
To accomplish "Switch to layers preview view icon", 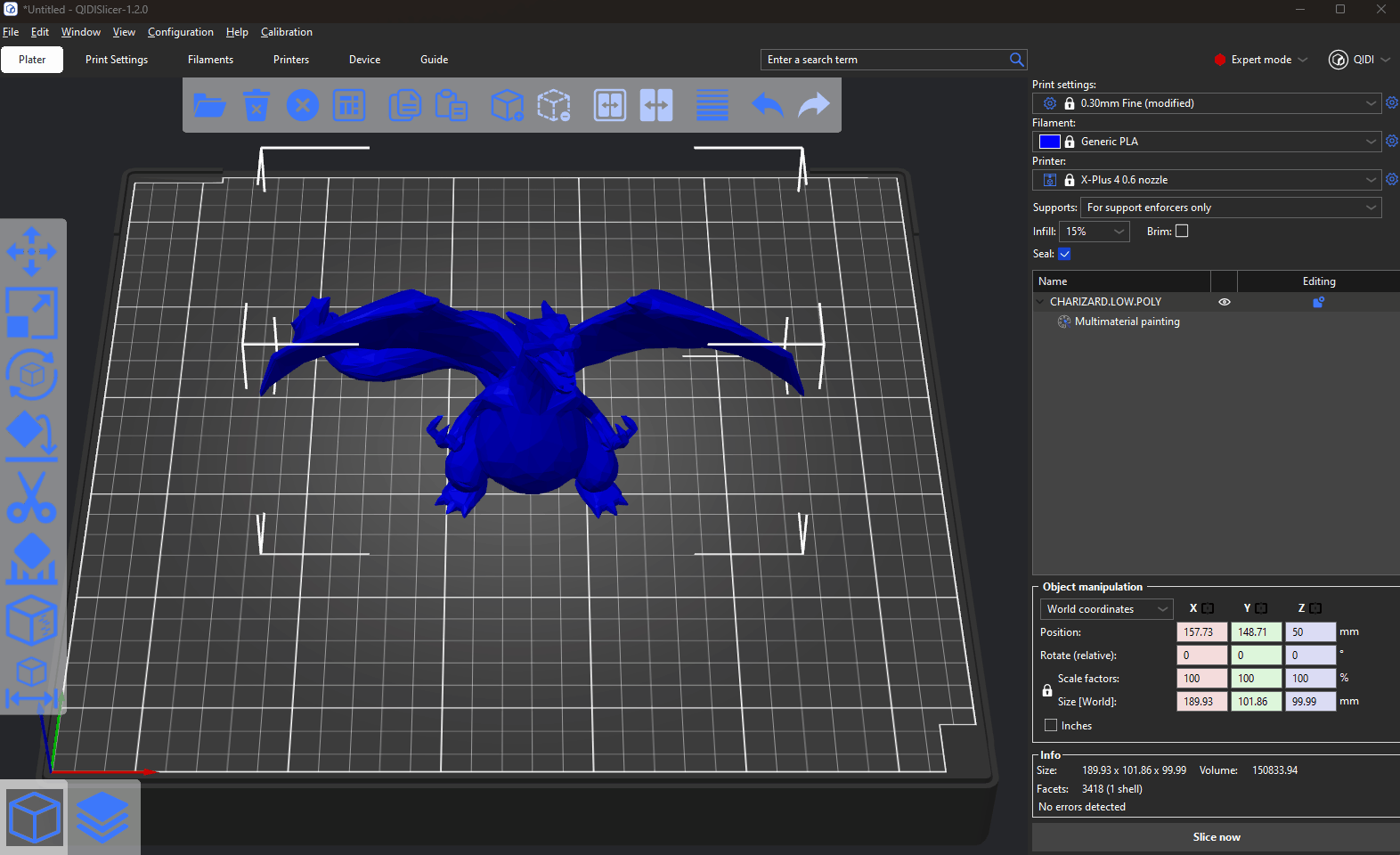I will (102, 818).
